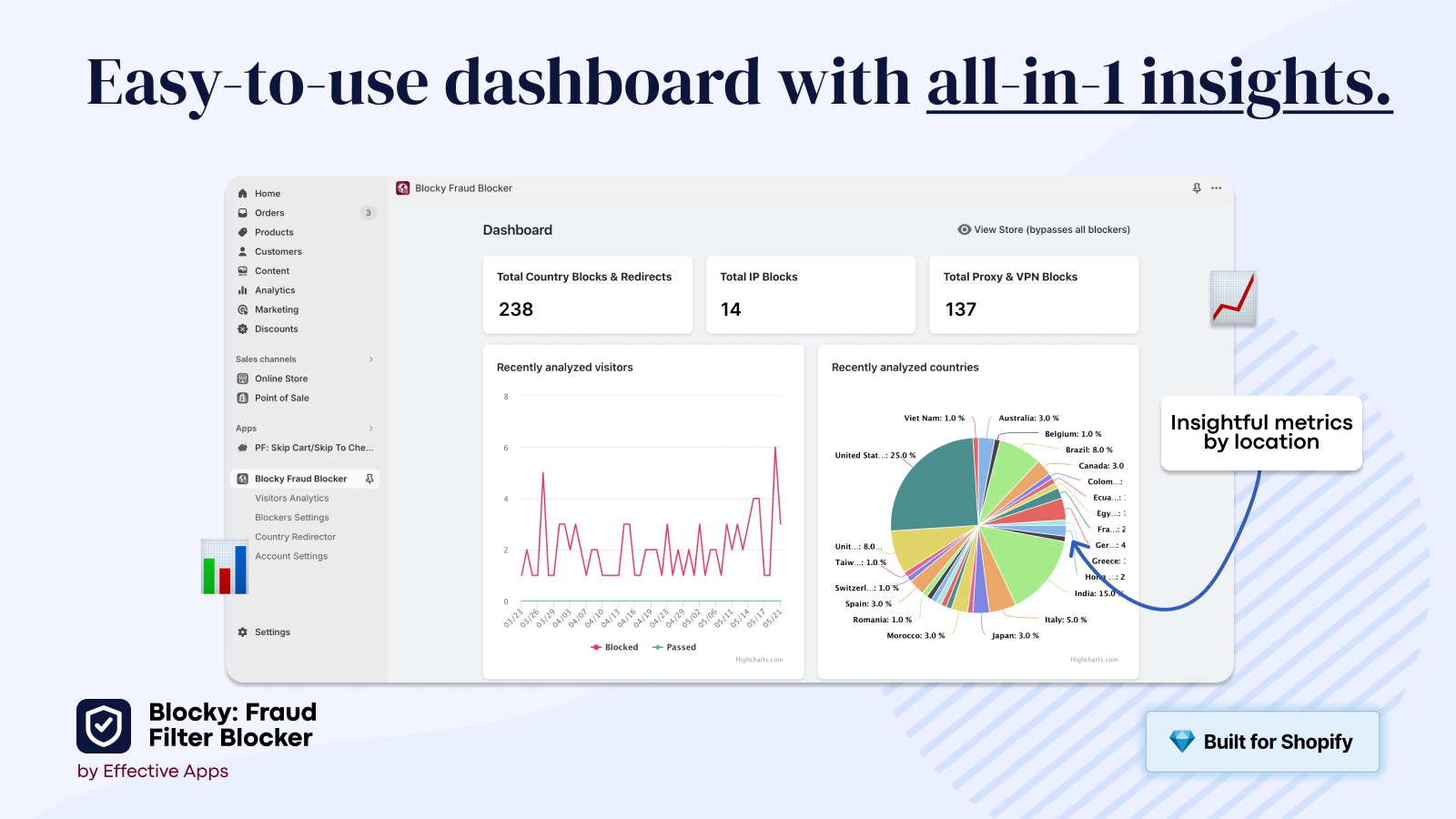Click the Orders count badge showing 3
This screenshot has height=819, width=1456.
coord(369,213)
